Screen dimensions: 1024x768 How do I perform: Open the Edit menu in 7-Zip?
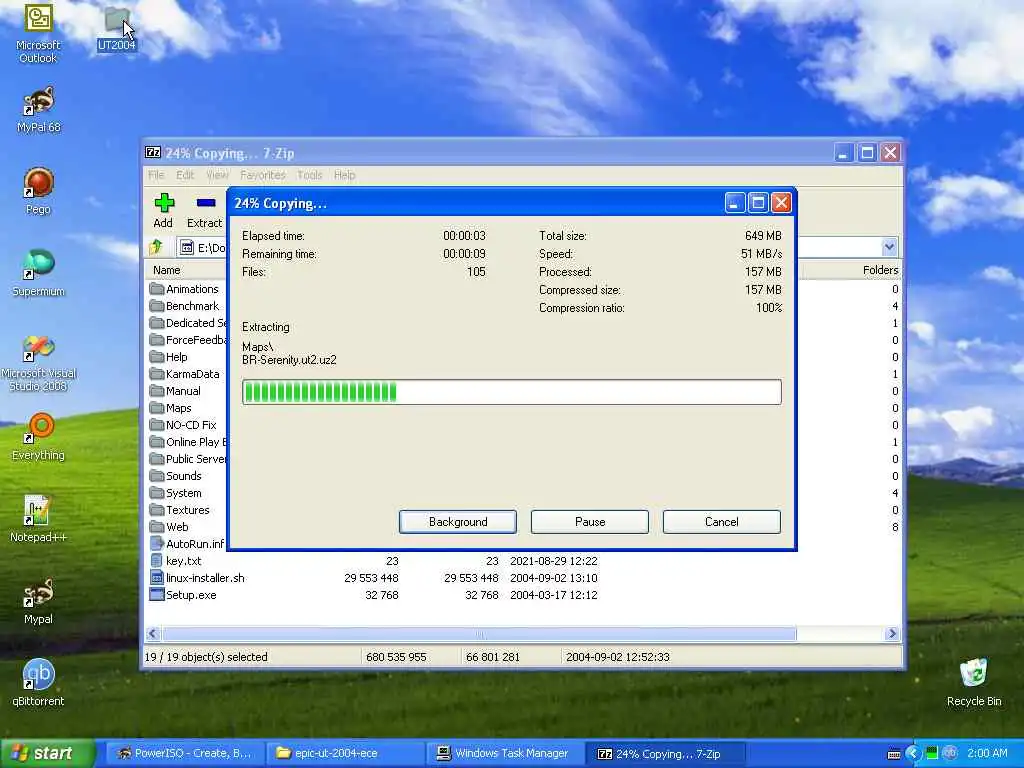pyautogui.click(x=185, y=175)
